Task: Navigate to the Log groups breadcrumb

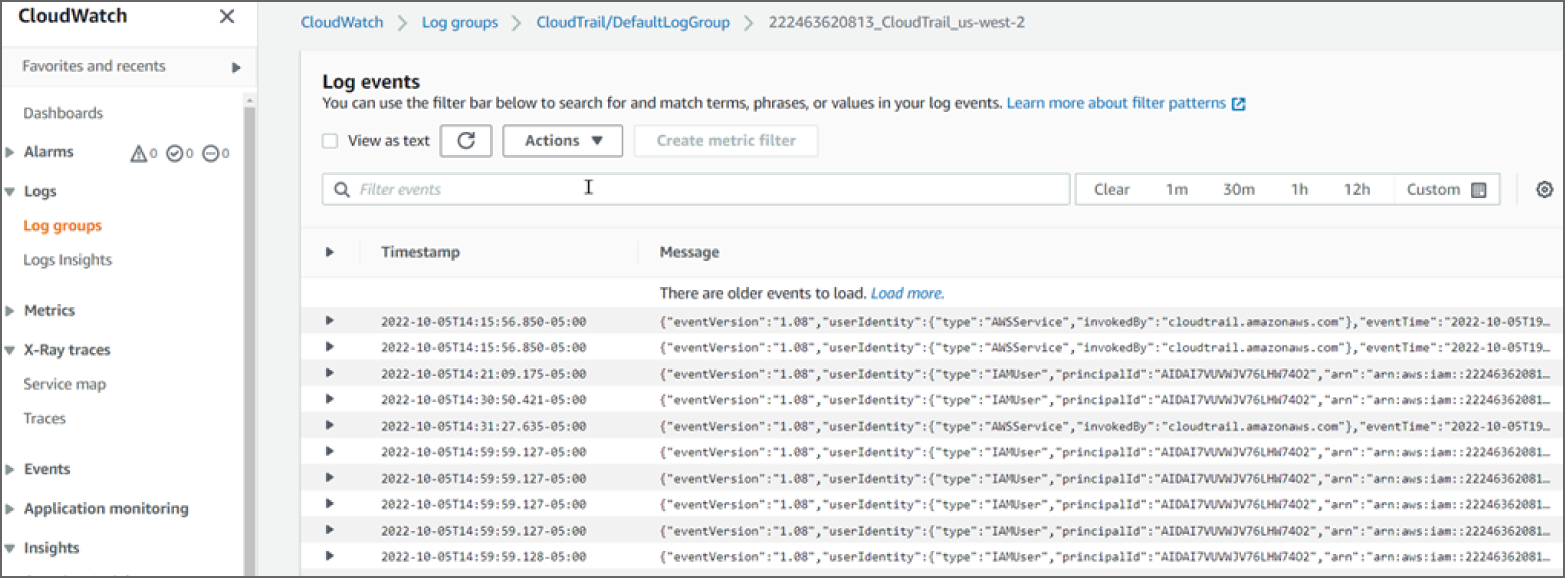Action: pos(460,22)
